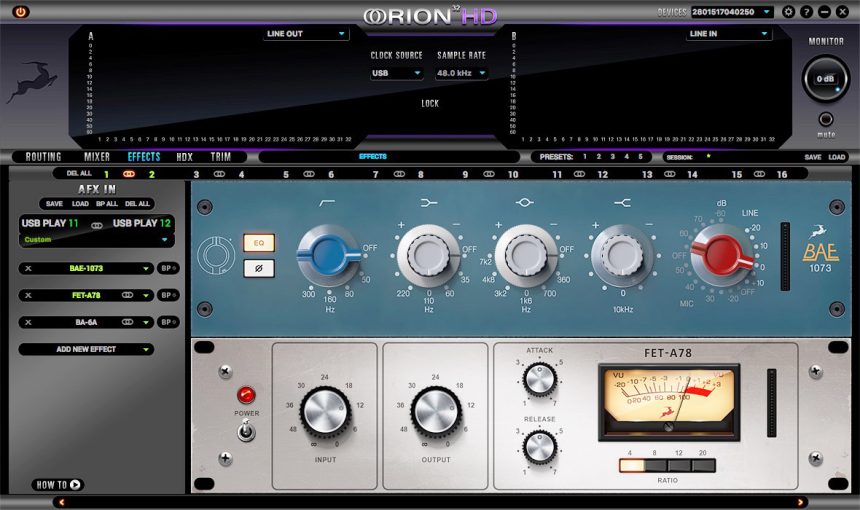Switch to the ROUTING tab
860x510 pixels.
43,157
